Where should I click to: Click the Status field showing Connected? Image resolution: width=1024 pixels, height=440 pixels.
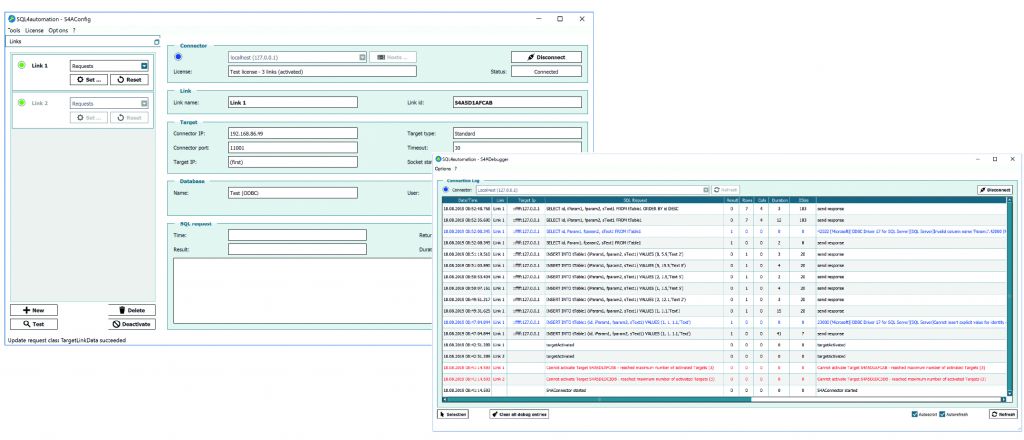(546, 72)
